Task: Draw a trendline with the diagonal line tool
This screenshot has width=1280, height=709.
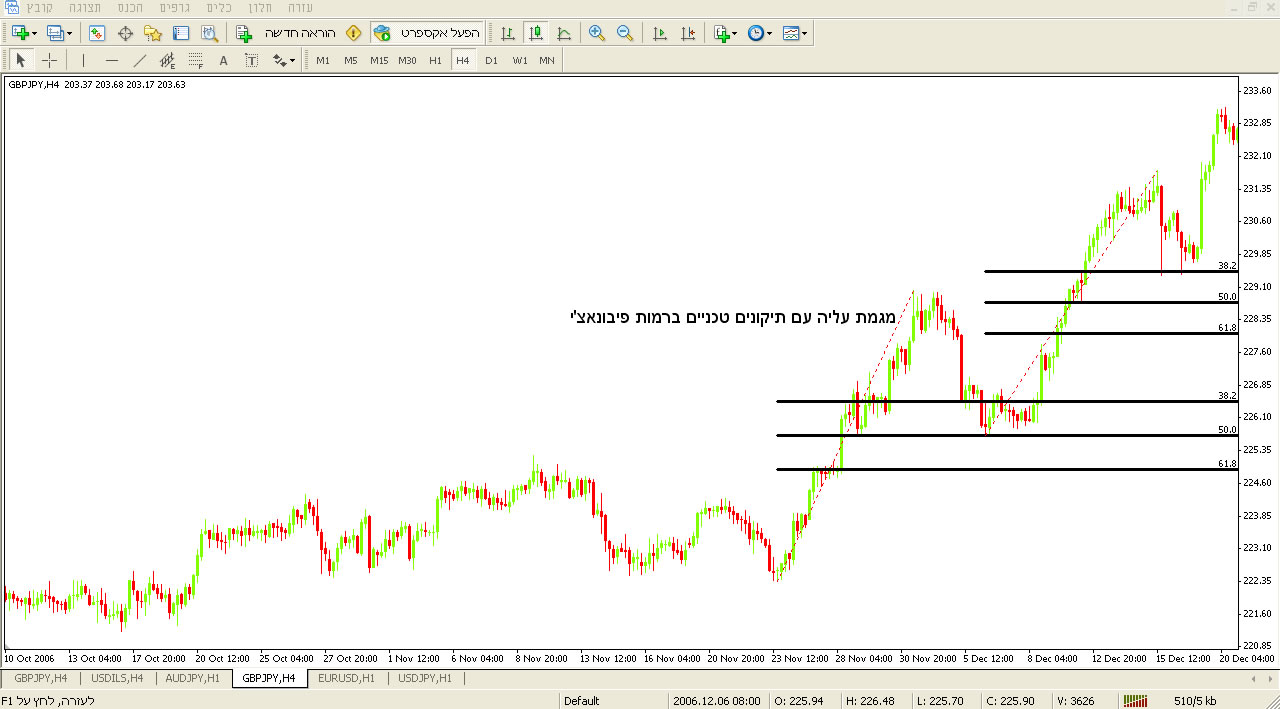Action: 140,60
